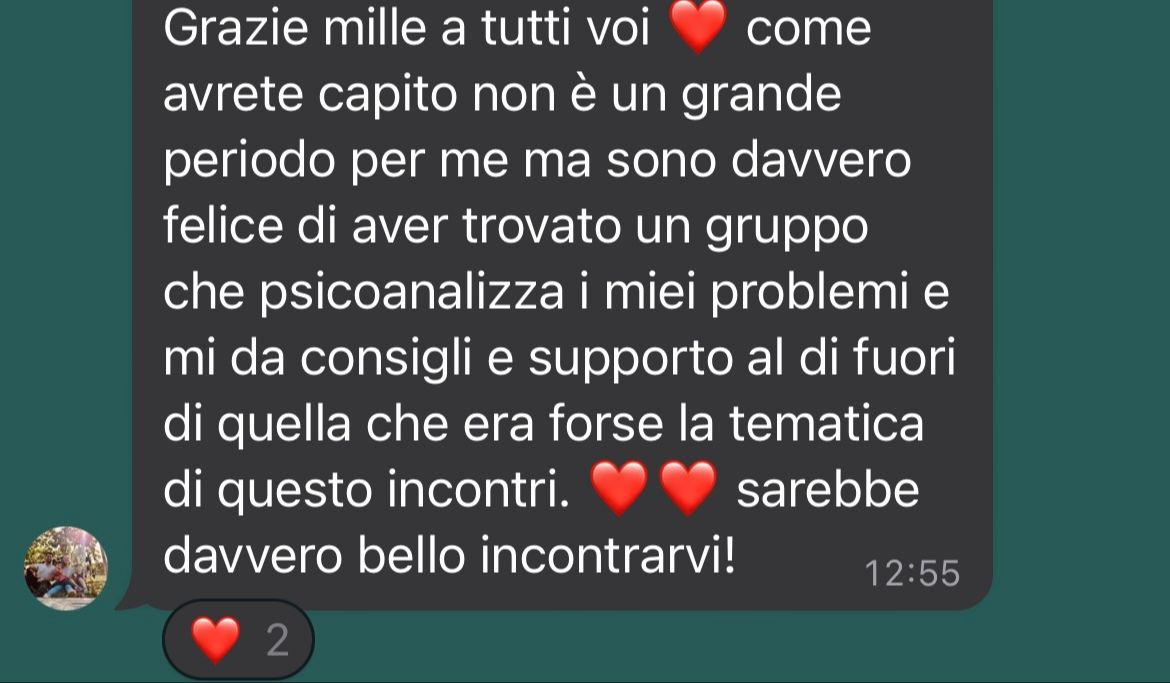Click the word 'davvero' on the third line

point(821,160)
